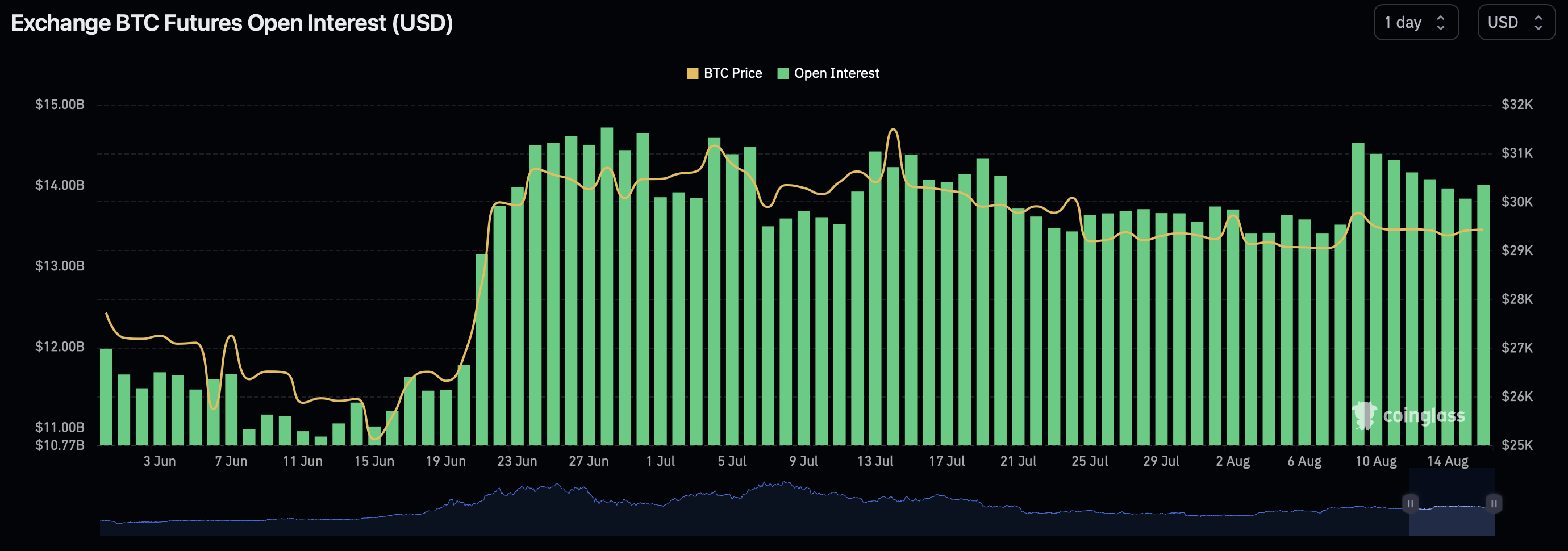Screen dimensions: 1568x551
Task: Click the 29 Jul date label
Action: click(1161, 461)
